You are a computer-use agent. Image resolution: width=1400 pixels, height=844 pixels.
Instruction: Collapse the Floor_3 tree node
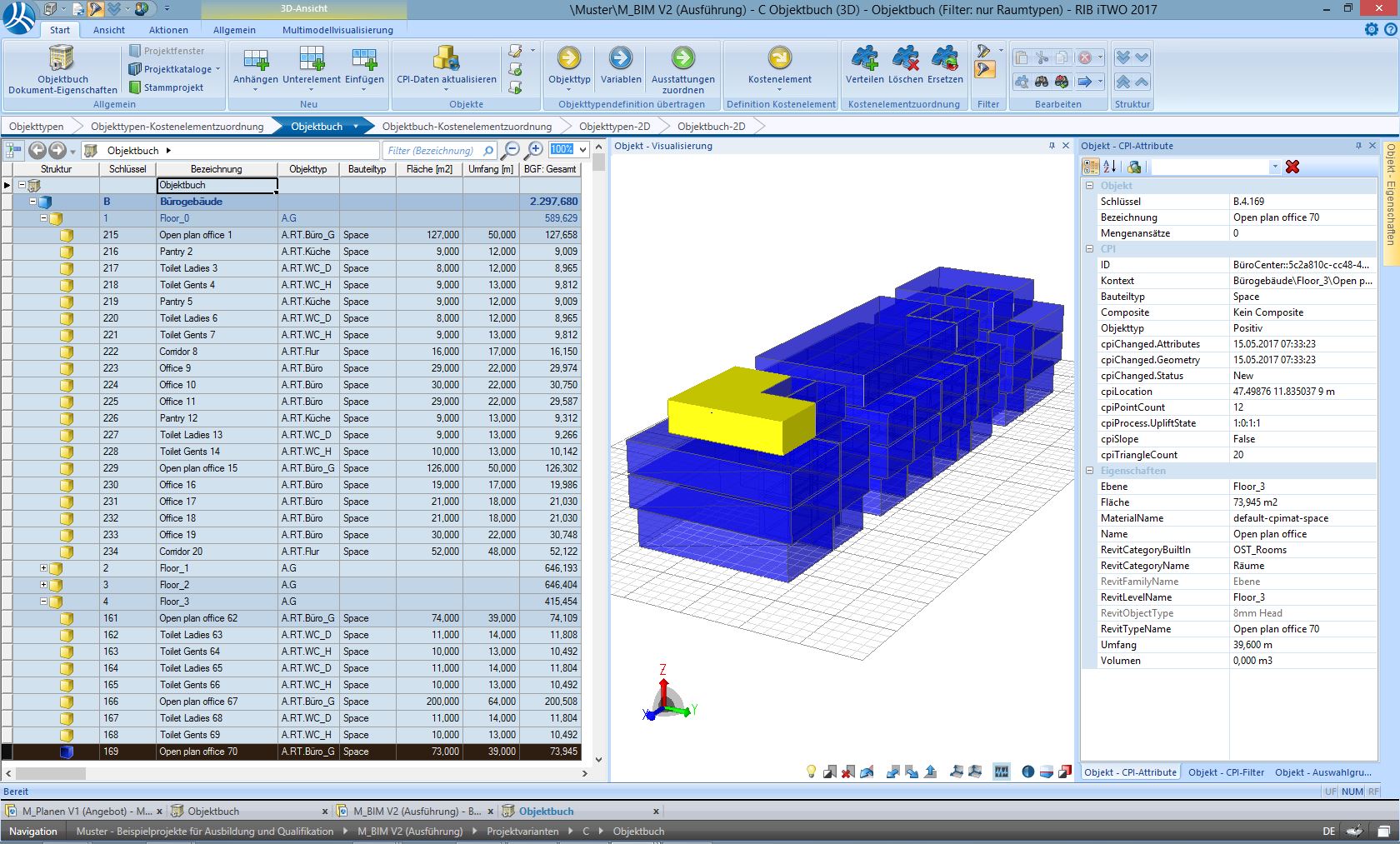[x=44, y=602]
